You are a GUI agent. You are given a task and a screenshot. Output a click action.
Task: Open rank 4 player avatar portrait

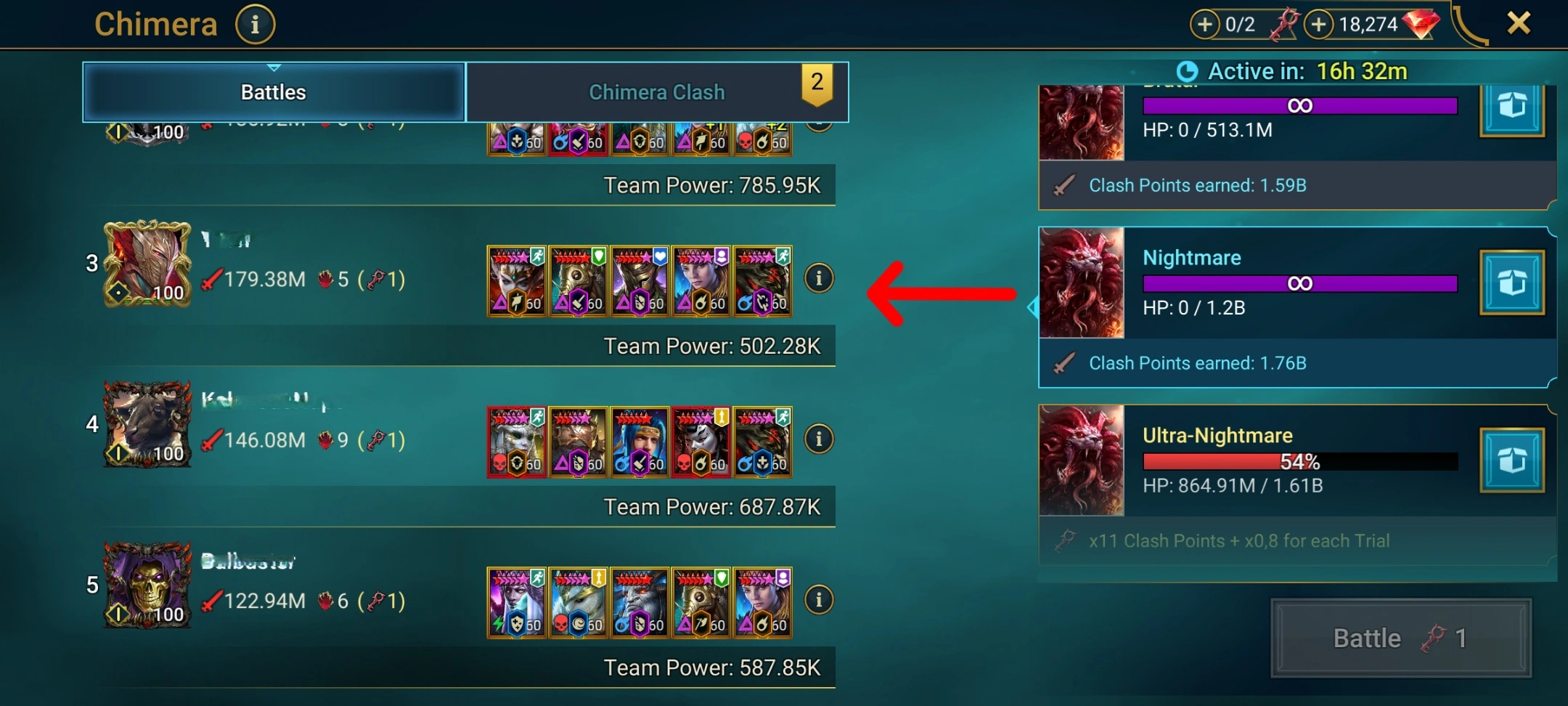tap(148, 424)
